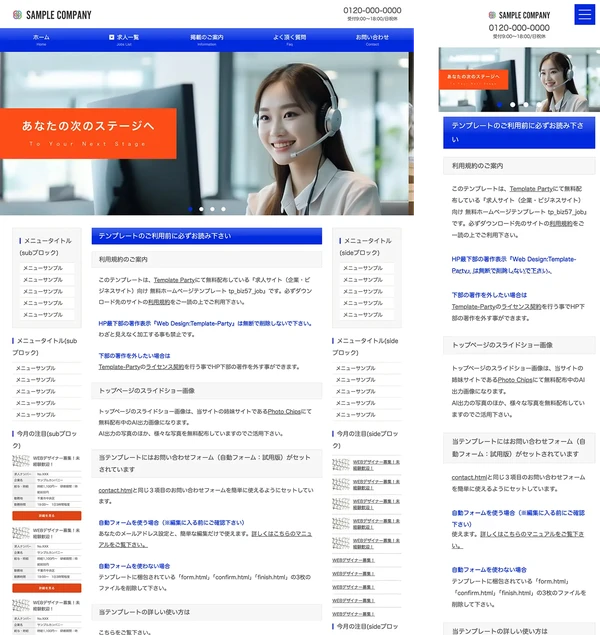Viewport: 600px width, 635px height.
Task: Select the blue slide dot on mobile hero
Action: tap(499, 104)
